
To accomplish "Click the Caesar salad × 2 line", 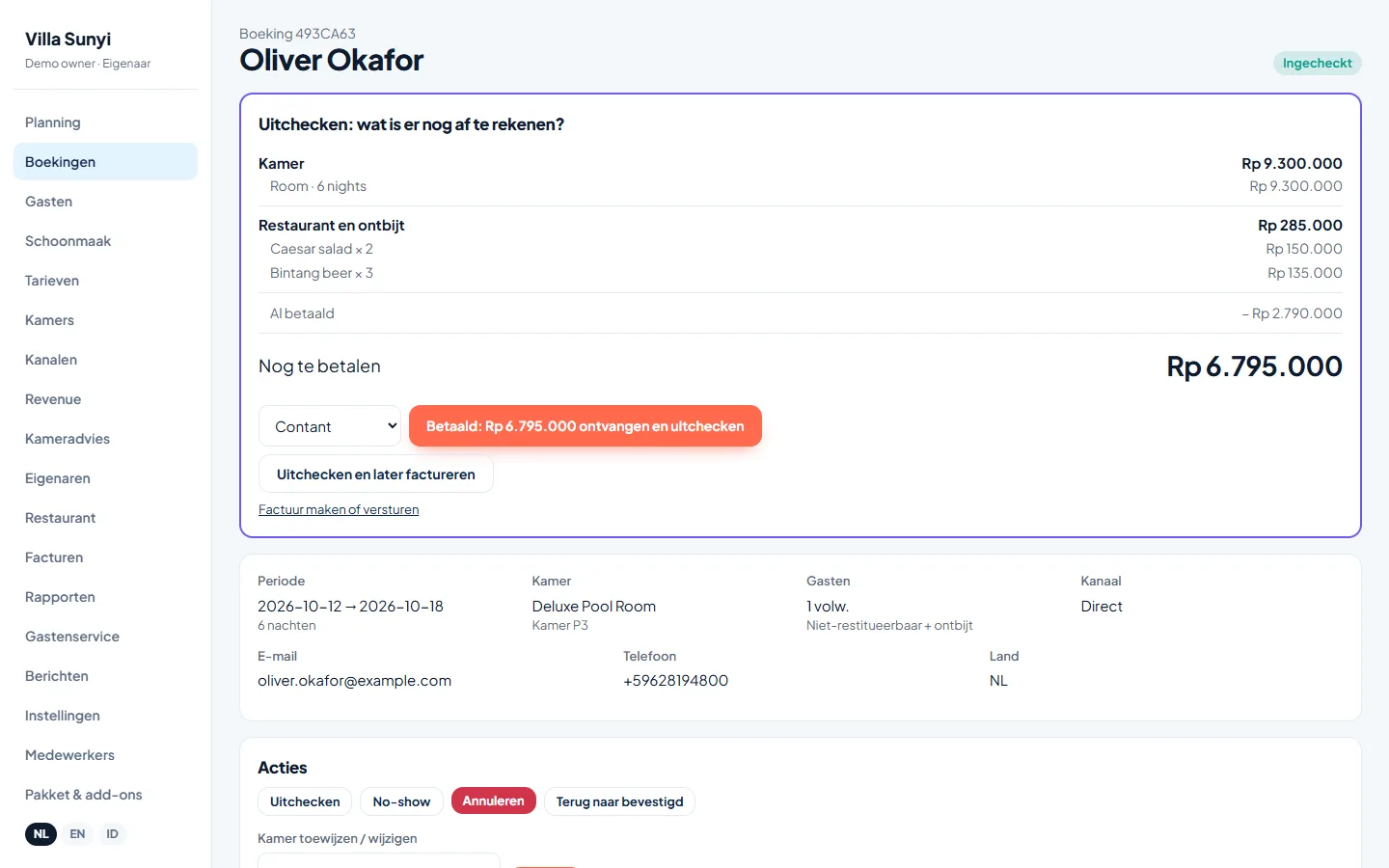I will [x=801, y=249].
